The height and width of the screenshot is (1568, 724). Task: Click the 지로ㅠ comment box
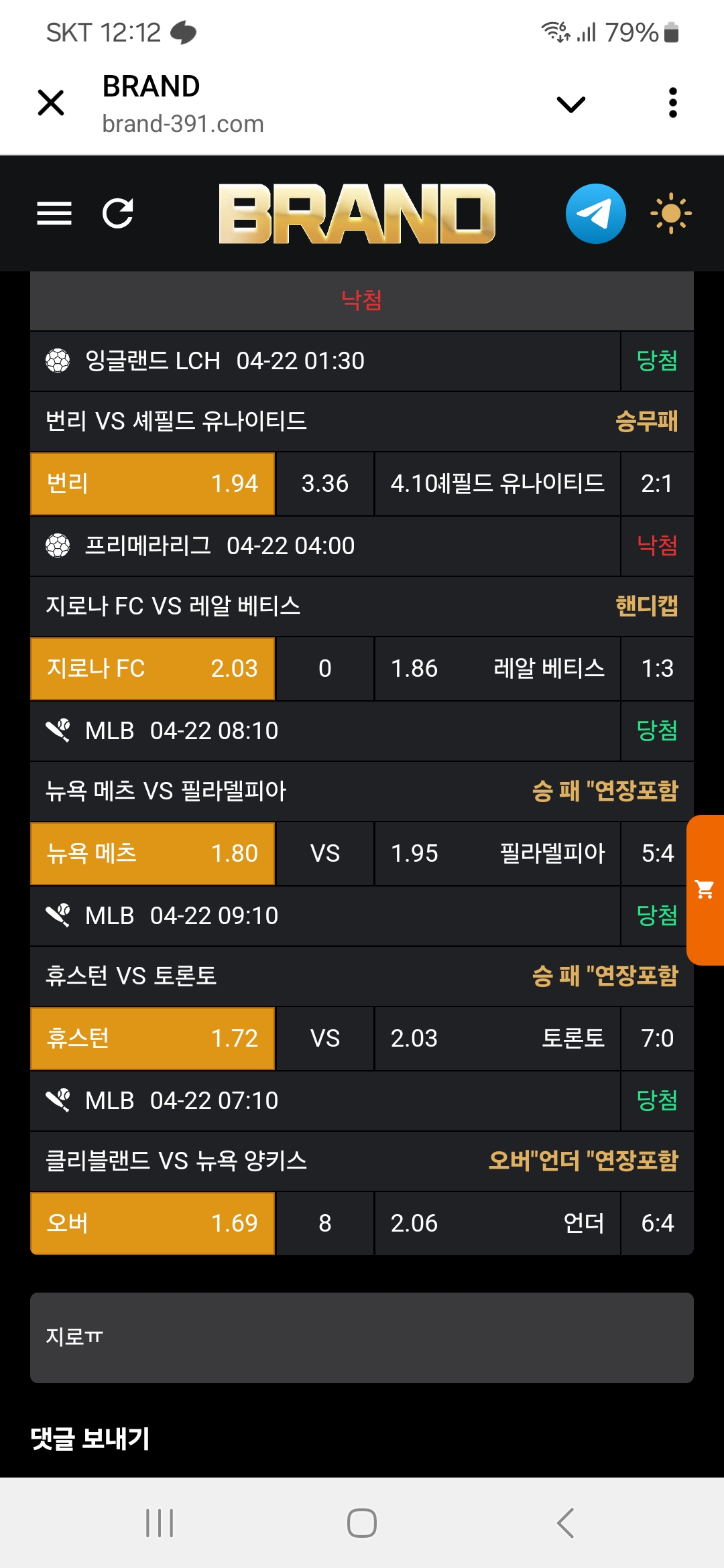pyautogui.click(x=362, y=1337)
